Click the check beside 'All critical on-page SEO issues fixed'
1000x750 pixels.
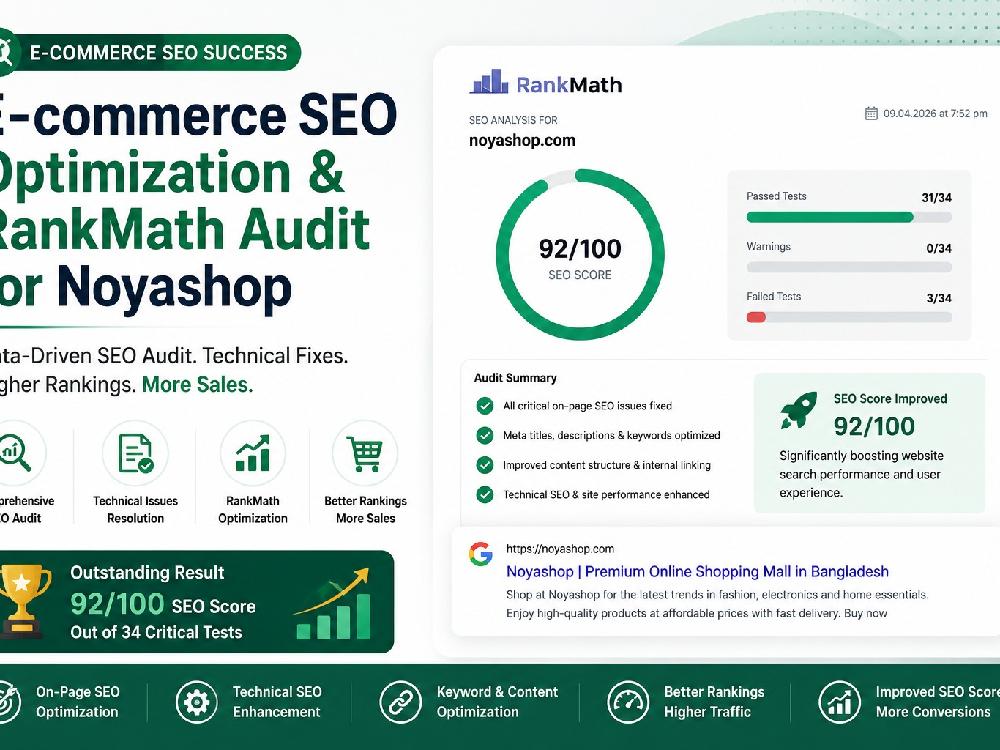[485, 406]
